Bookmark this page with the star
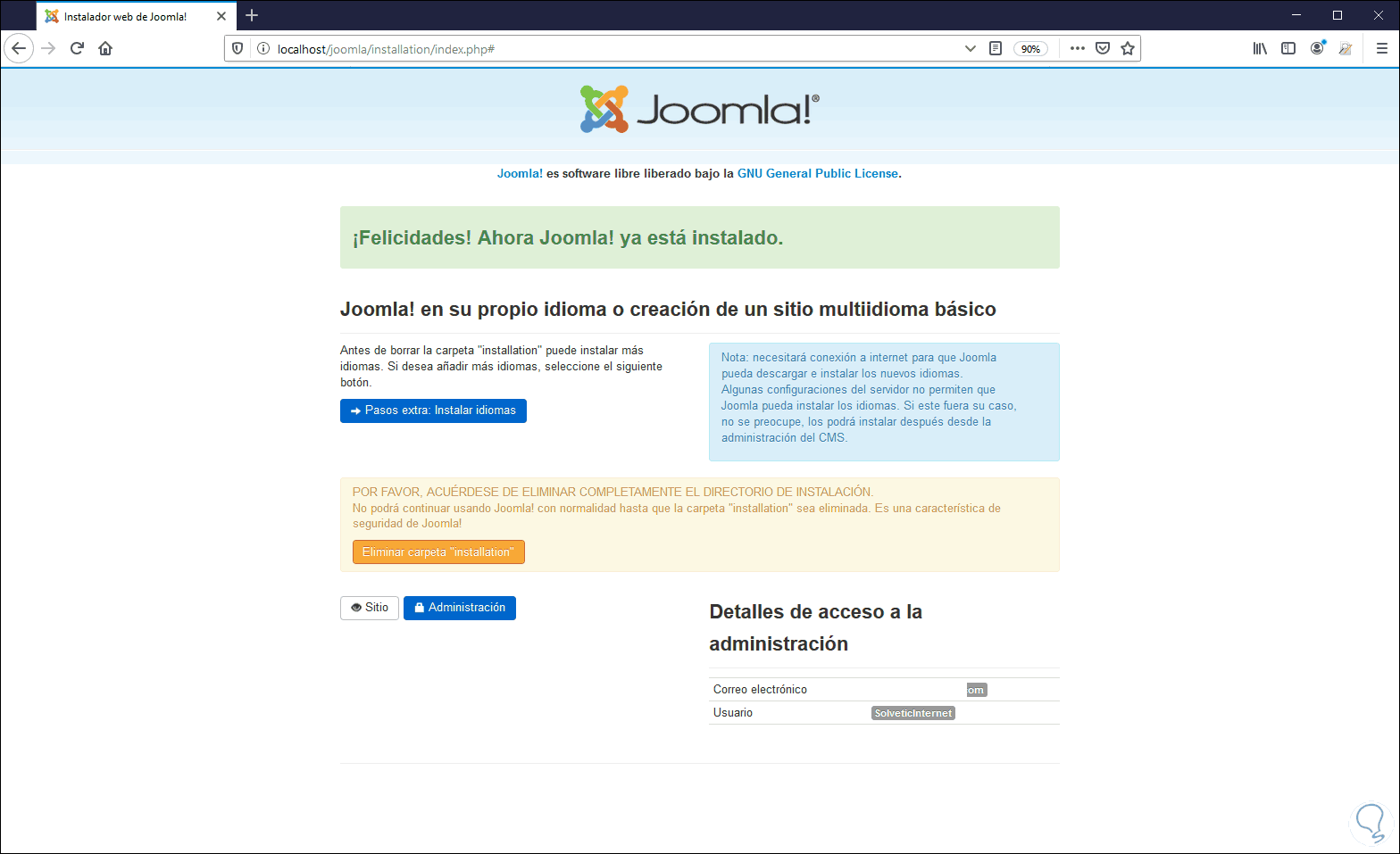1400x854 pixels. 1128,48
